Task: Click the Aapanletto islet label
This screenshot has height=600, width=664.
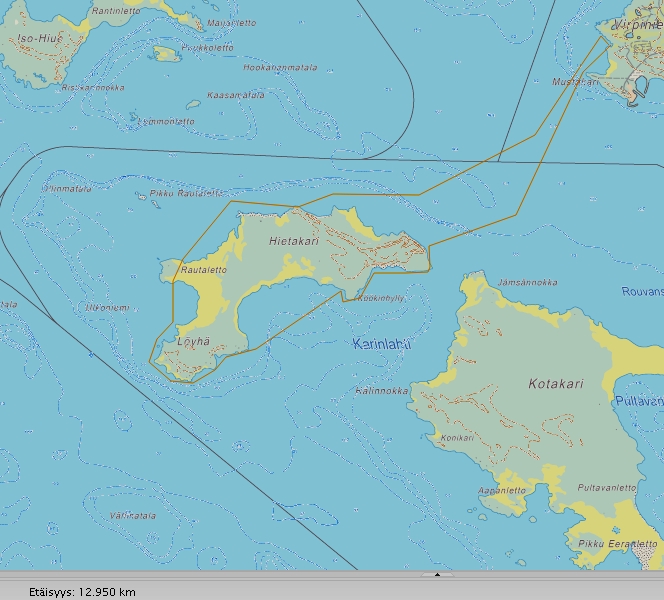Action: (501, 490)
